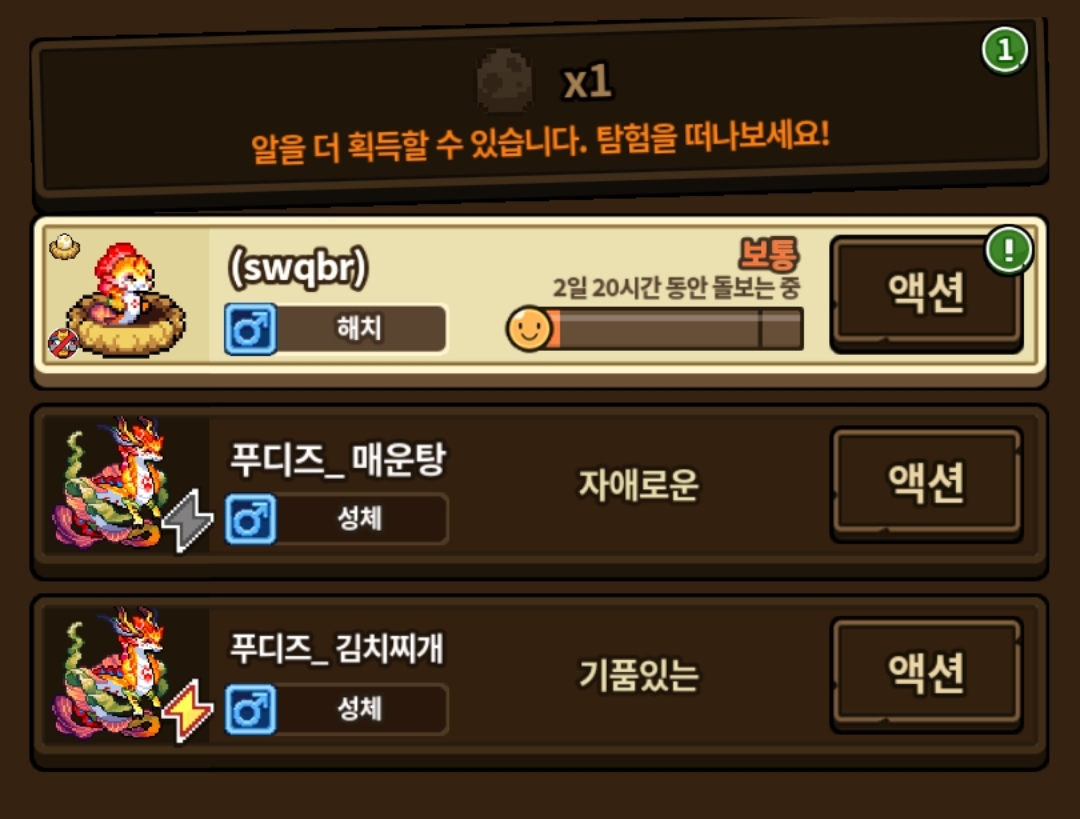
Task: Tap the dark egg silhouette icon
Action: pyautogui.click(x=504, y=80)
